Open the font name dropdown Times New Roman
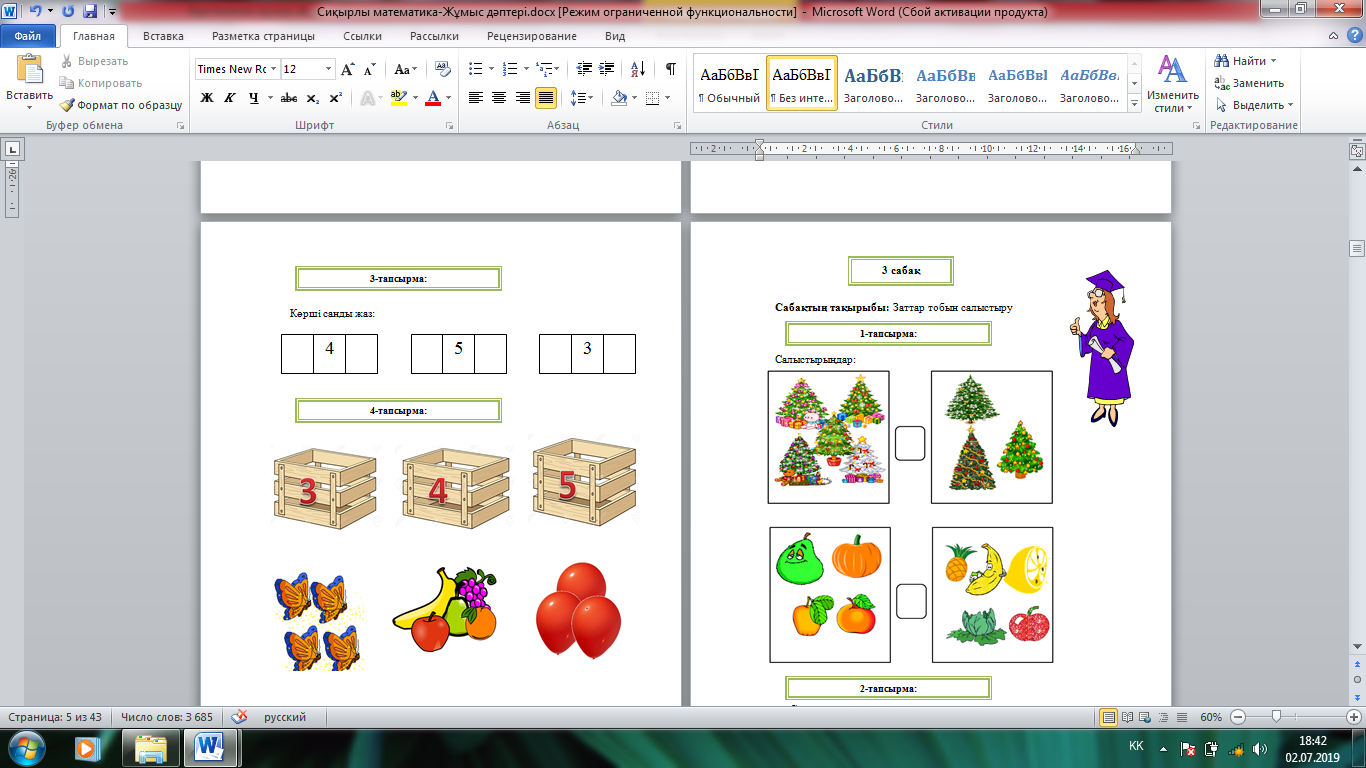This screenshot has height=768, width=1366. tap(273, 69)
